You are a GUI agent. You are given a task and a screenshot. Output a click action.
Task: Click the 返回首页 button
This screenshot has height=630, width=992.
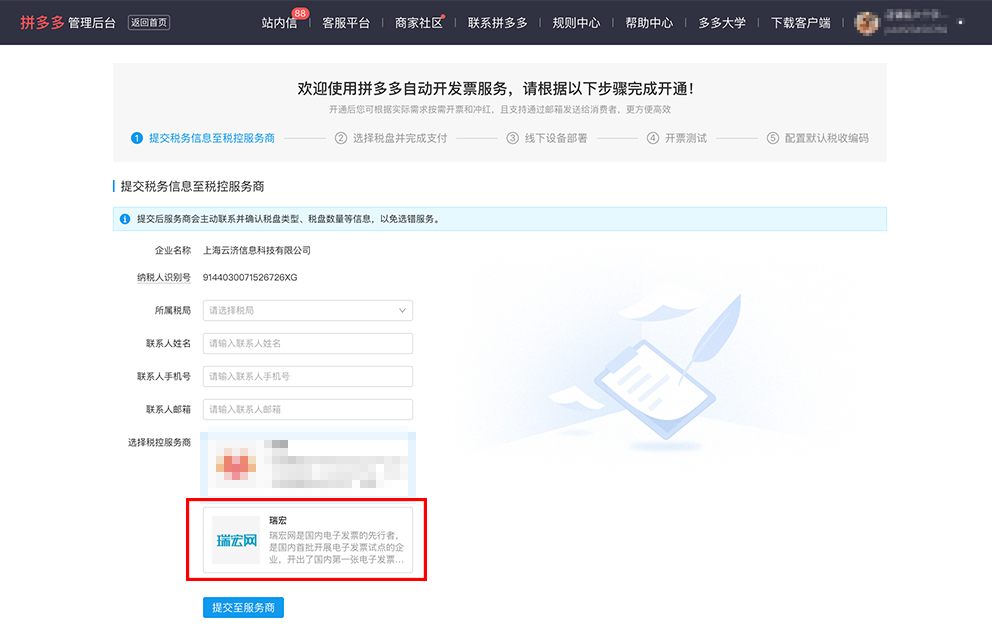click(x=149, y=23)
